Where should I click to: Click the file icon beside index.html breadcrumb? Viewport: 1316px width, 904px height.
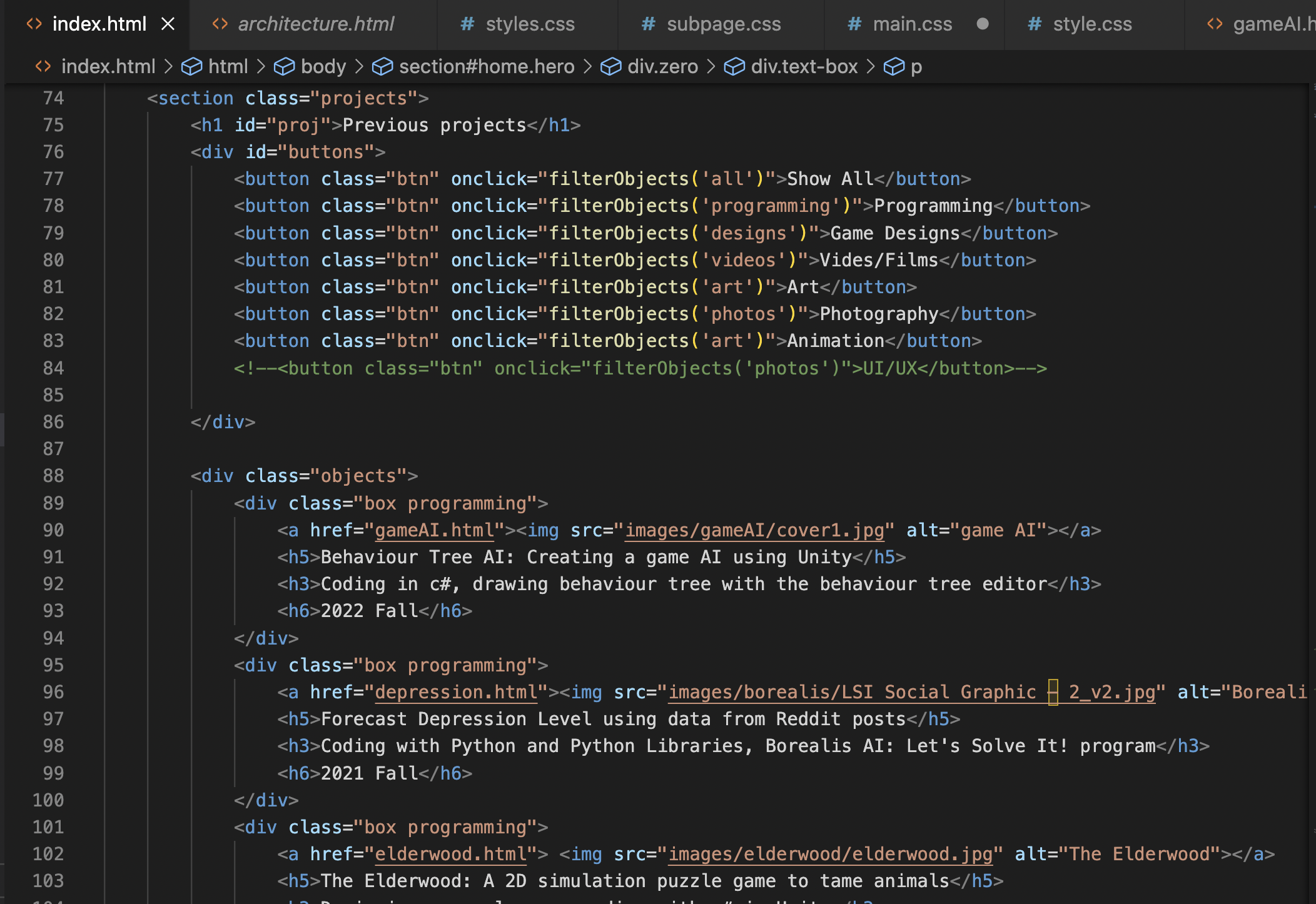43,66
